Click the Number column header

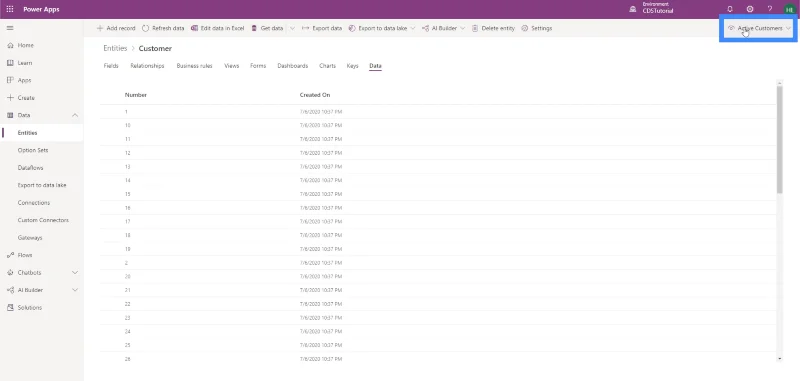[136, 95]
